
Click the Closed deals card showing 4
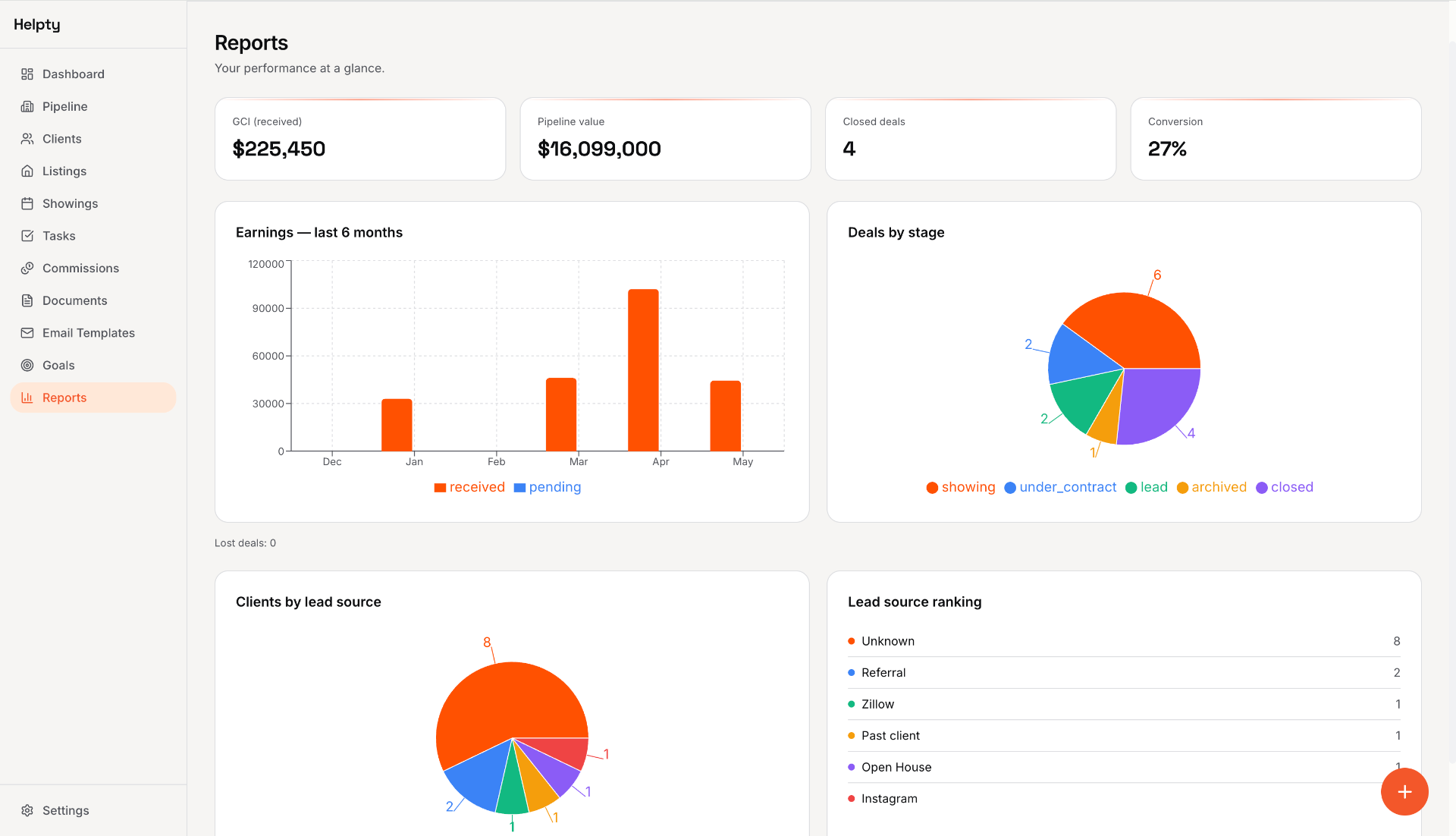(x=971, y=139)
